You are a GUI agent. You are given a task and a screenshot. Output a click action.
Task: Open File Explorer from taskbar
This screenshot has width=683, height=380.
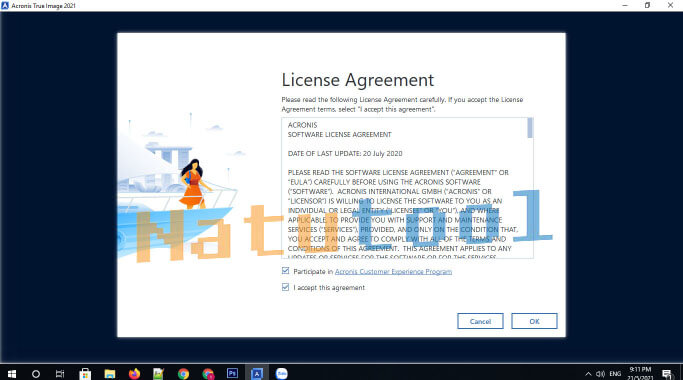point(109,373)
